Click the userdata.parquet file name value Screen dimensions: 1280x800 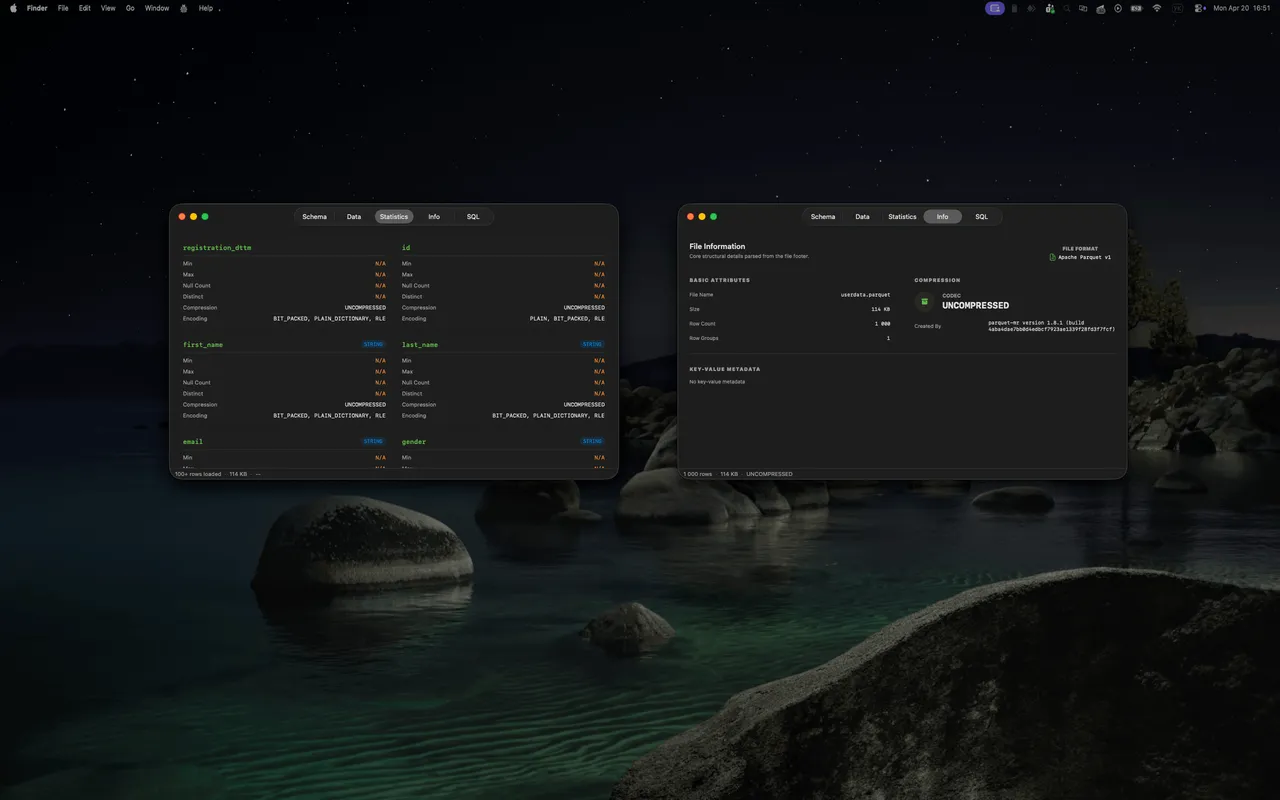pos(865,295)
